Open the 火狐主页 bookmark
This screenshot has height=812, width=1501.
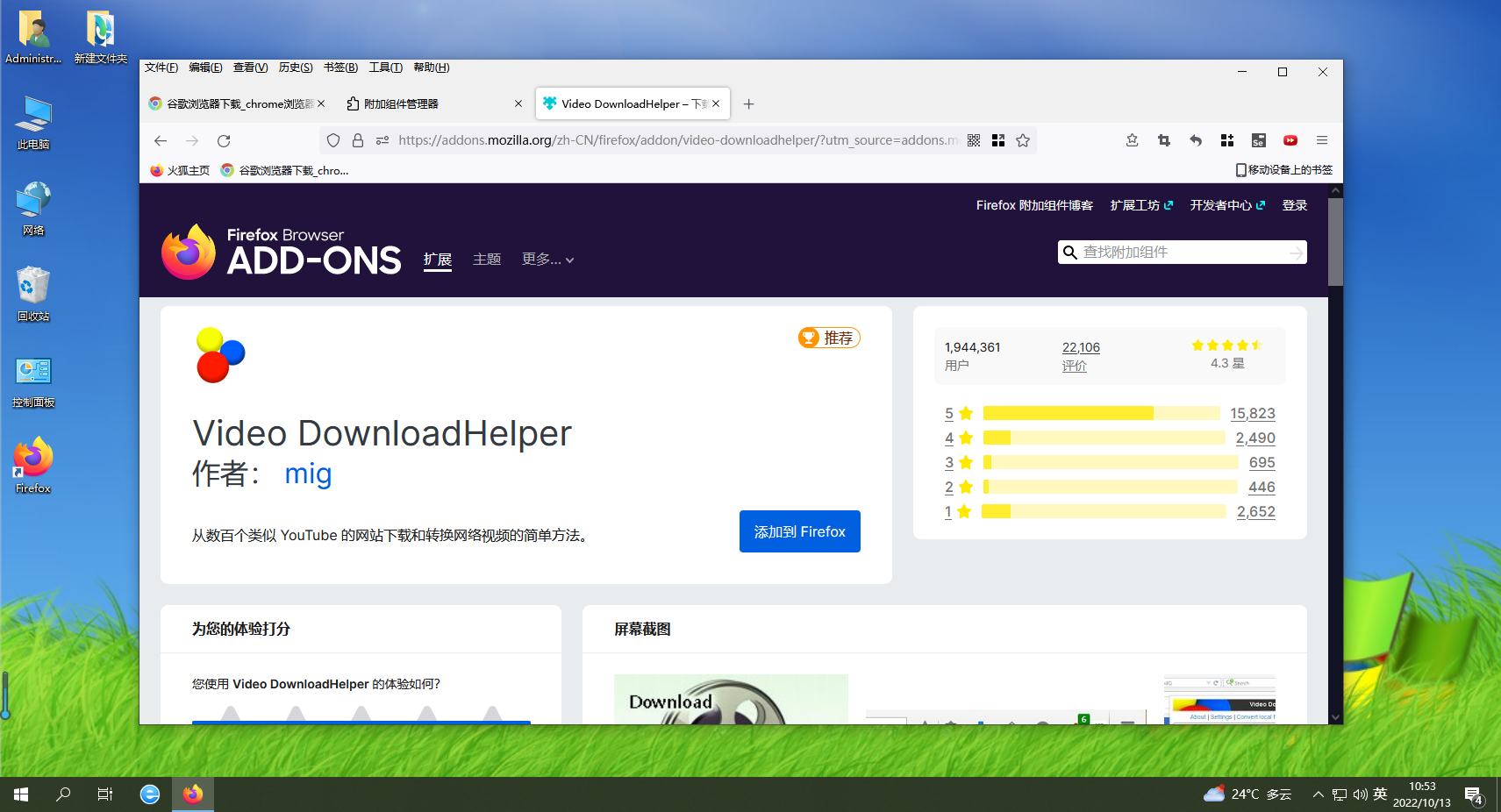tap(180, 170)
